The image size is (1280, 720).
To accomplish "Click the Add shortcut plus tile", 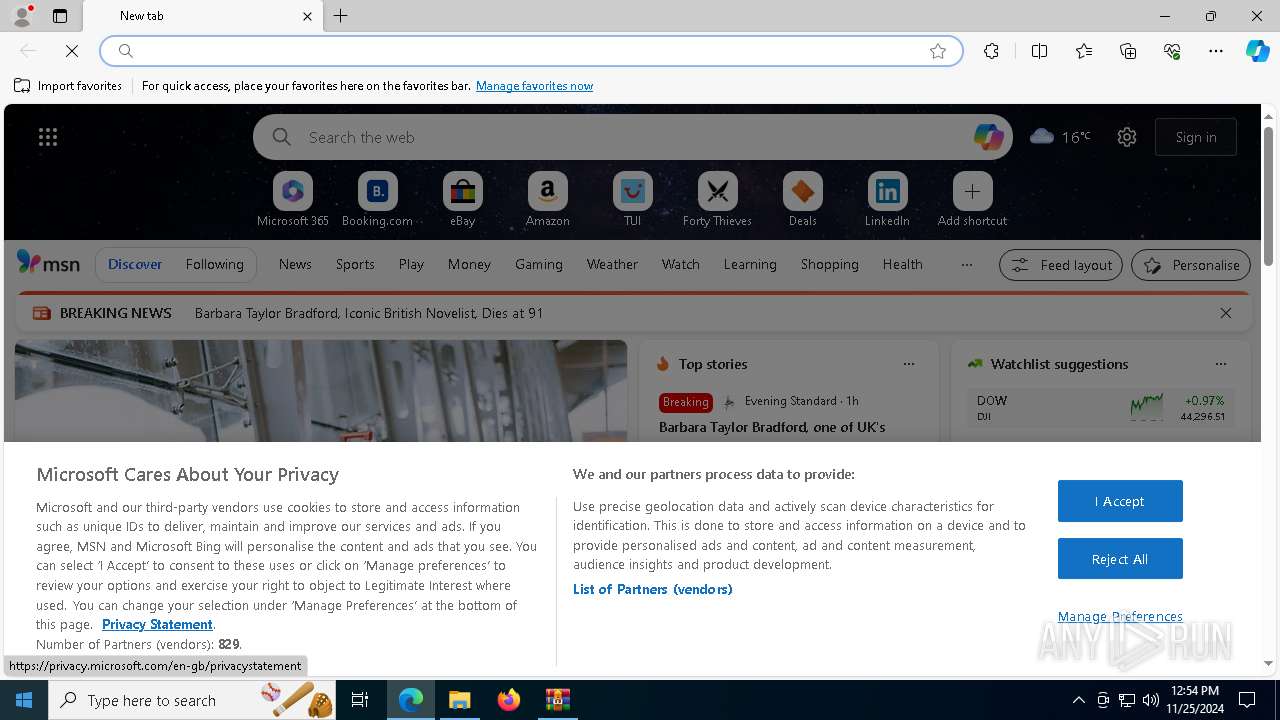I will (972, 200).
